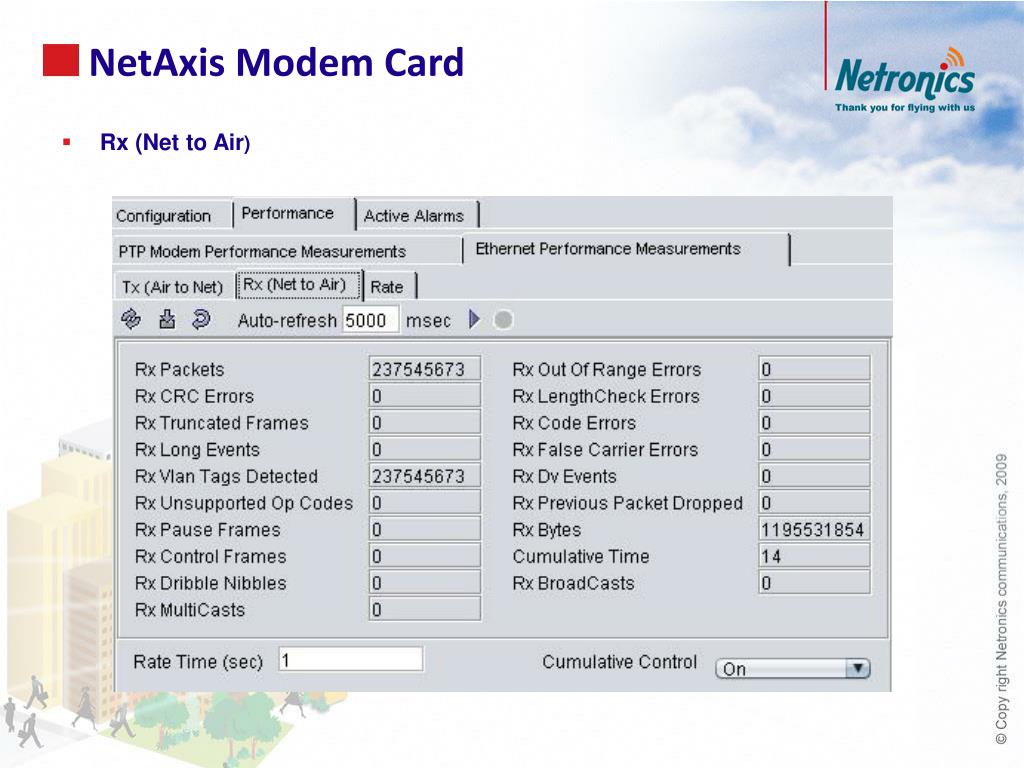
Task: Click the Auto-refresh label
Action: coord(287,321)
